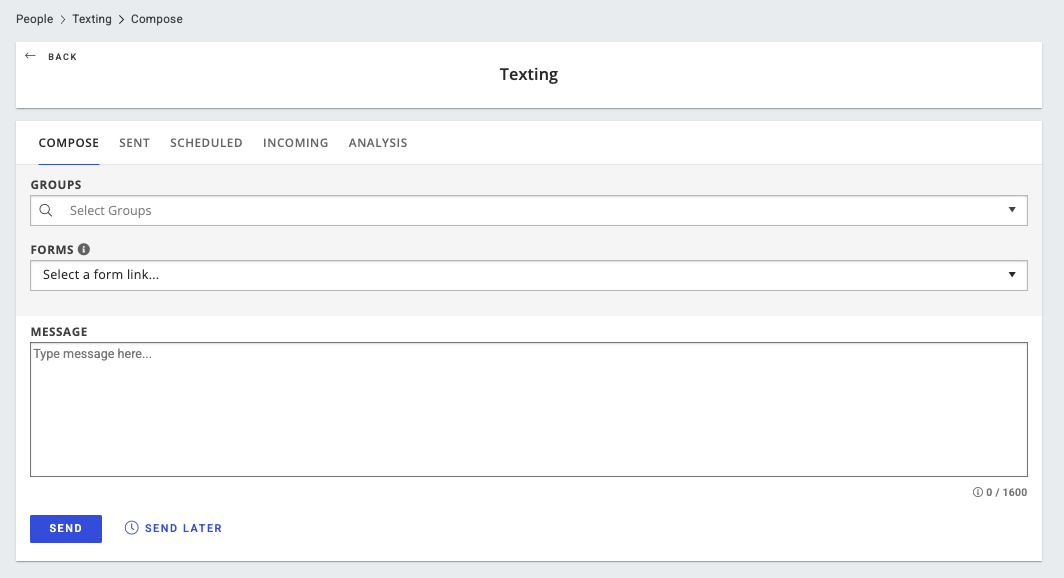Click into the Select Groups search field
Screen dimensions: 1064x578
tap(529, 210)
